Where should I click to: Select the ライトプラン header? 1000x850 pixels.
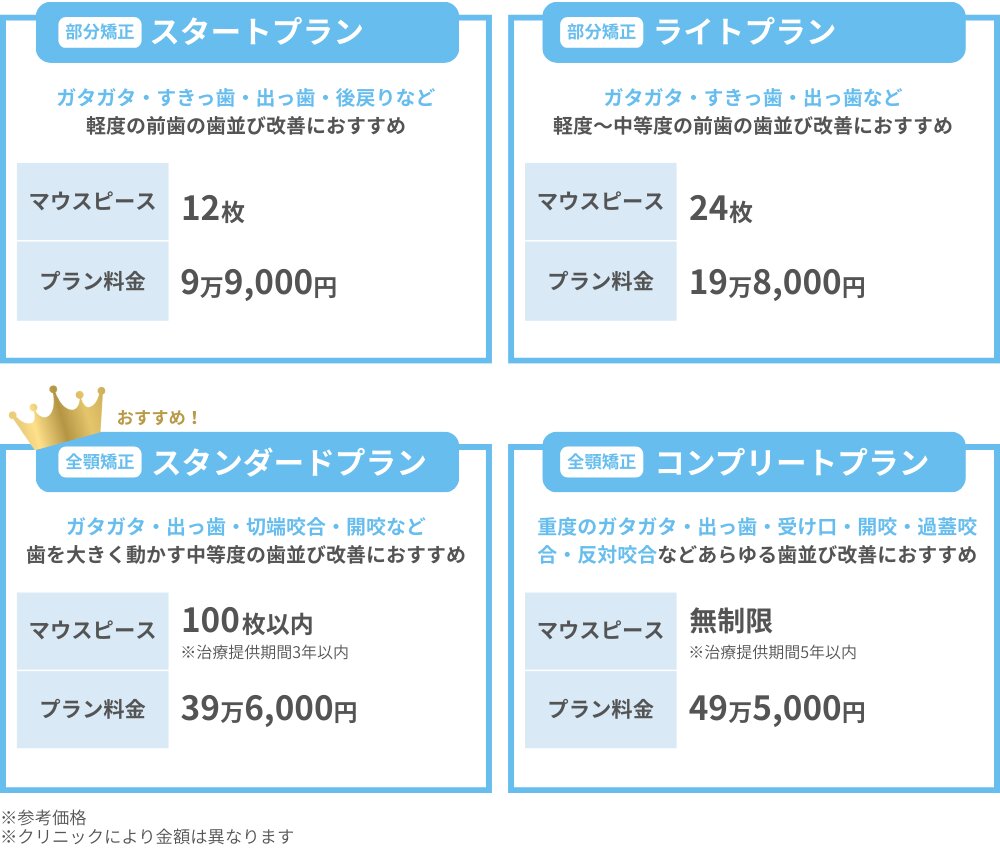[x=745, y=32]
